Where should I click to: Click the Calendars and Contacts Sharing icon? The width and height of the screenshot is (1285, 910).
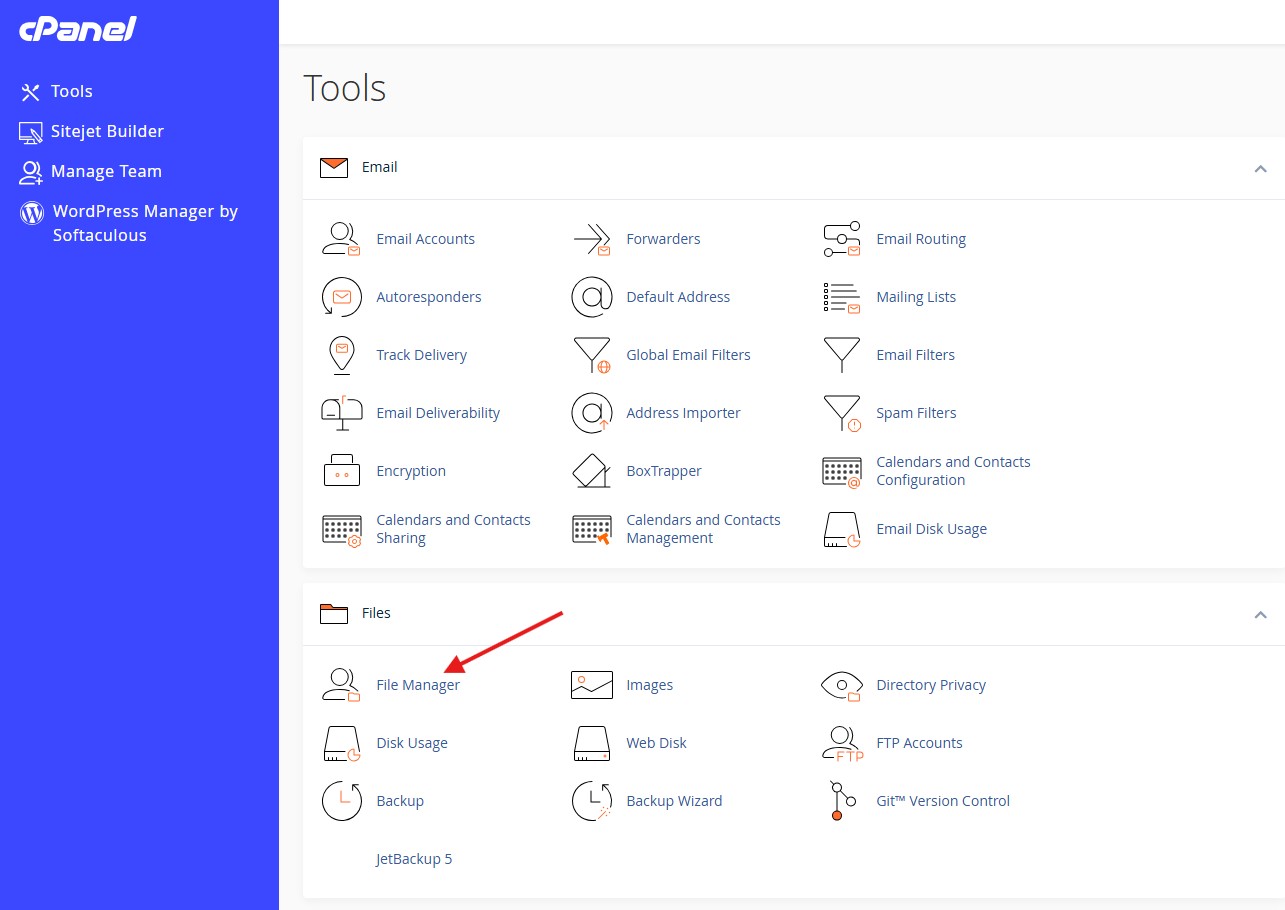coord(341,529)
